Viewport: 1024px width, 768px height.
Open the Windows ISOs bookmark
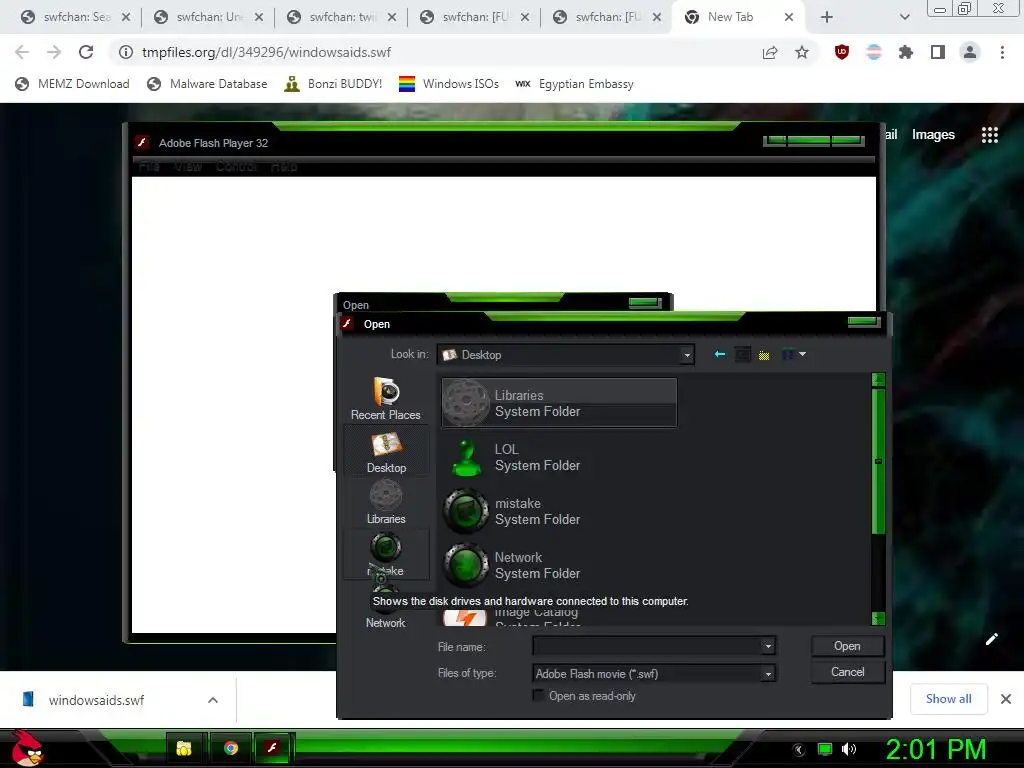[x=449, y=84]
